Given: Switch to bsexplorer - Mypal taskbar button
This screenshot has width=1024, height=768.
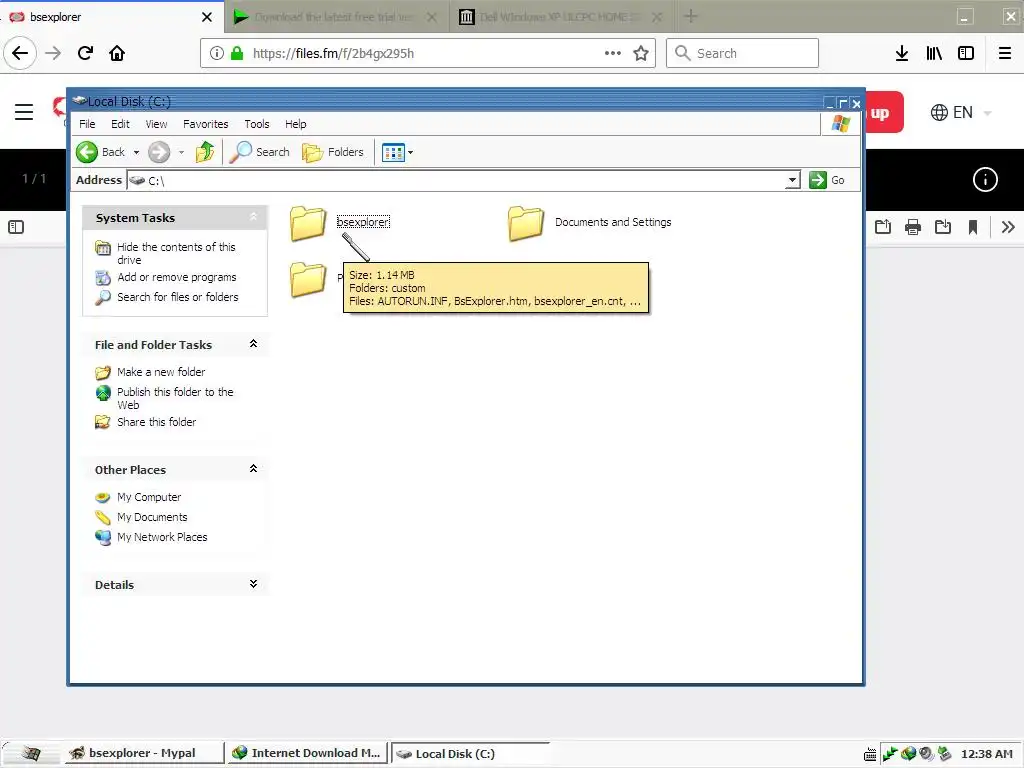Looking at the screenshot, I should tap(143, 753).
